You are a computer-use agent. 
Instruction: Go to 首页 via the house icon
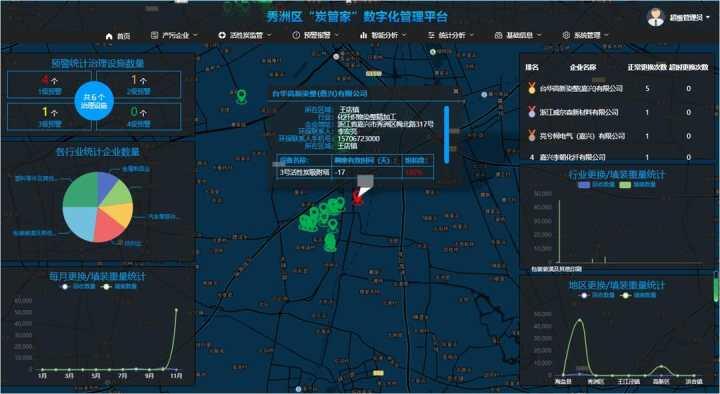click(109, 36)
